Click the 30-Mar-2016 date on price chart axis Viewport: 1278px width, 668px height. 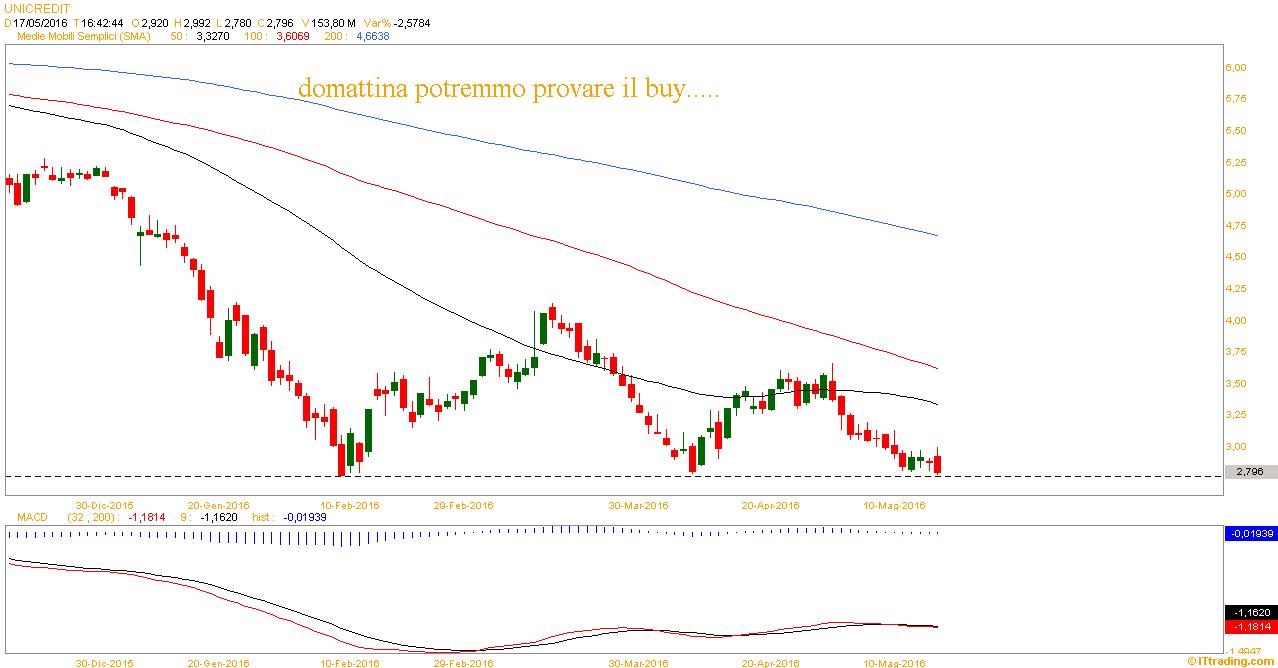[638, 505]
